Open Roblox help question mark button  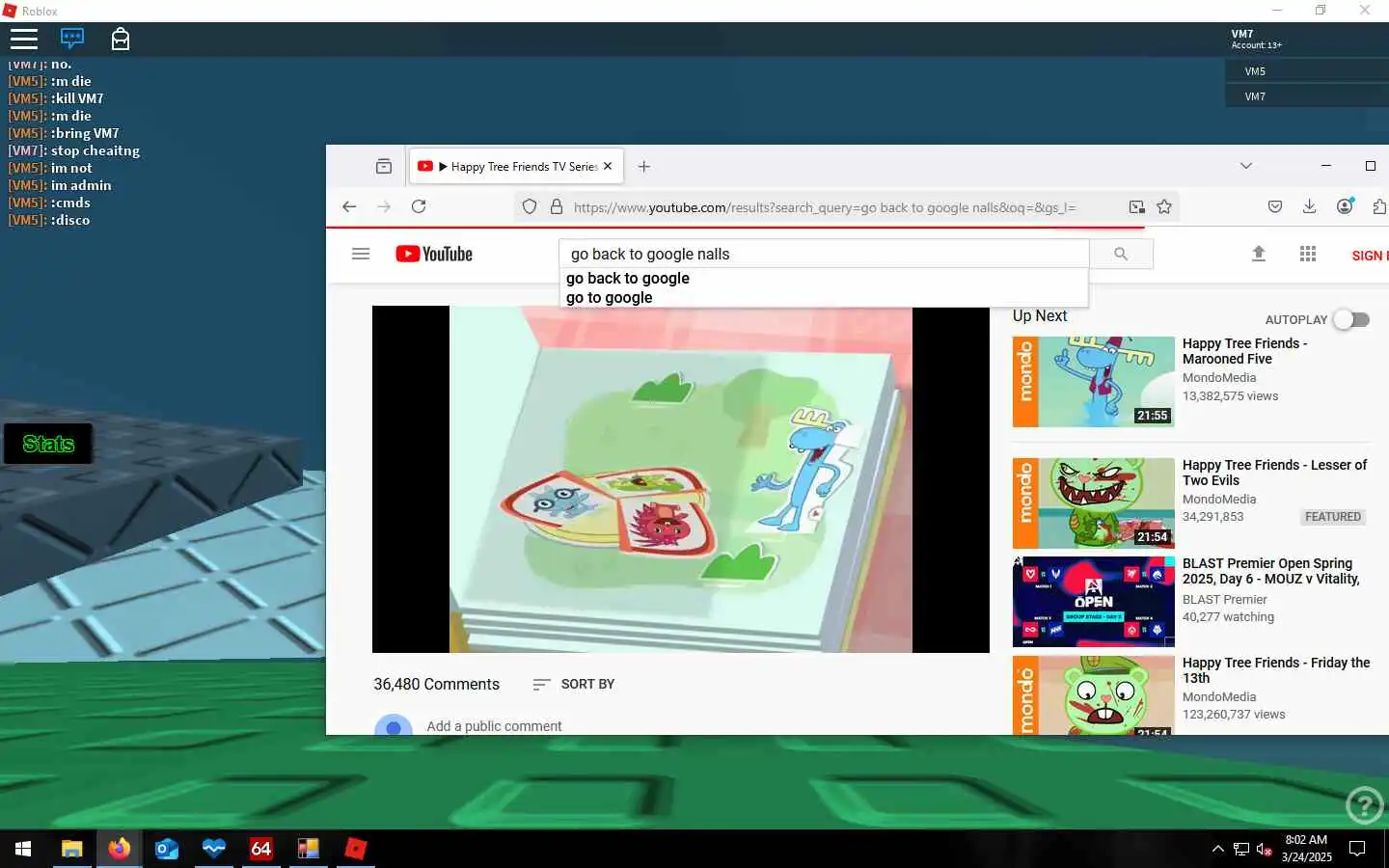(x=1365, y=804)
